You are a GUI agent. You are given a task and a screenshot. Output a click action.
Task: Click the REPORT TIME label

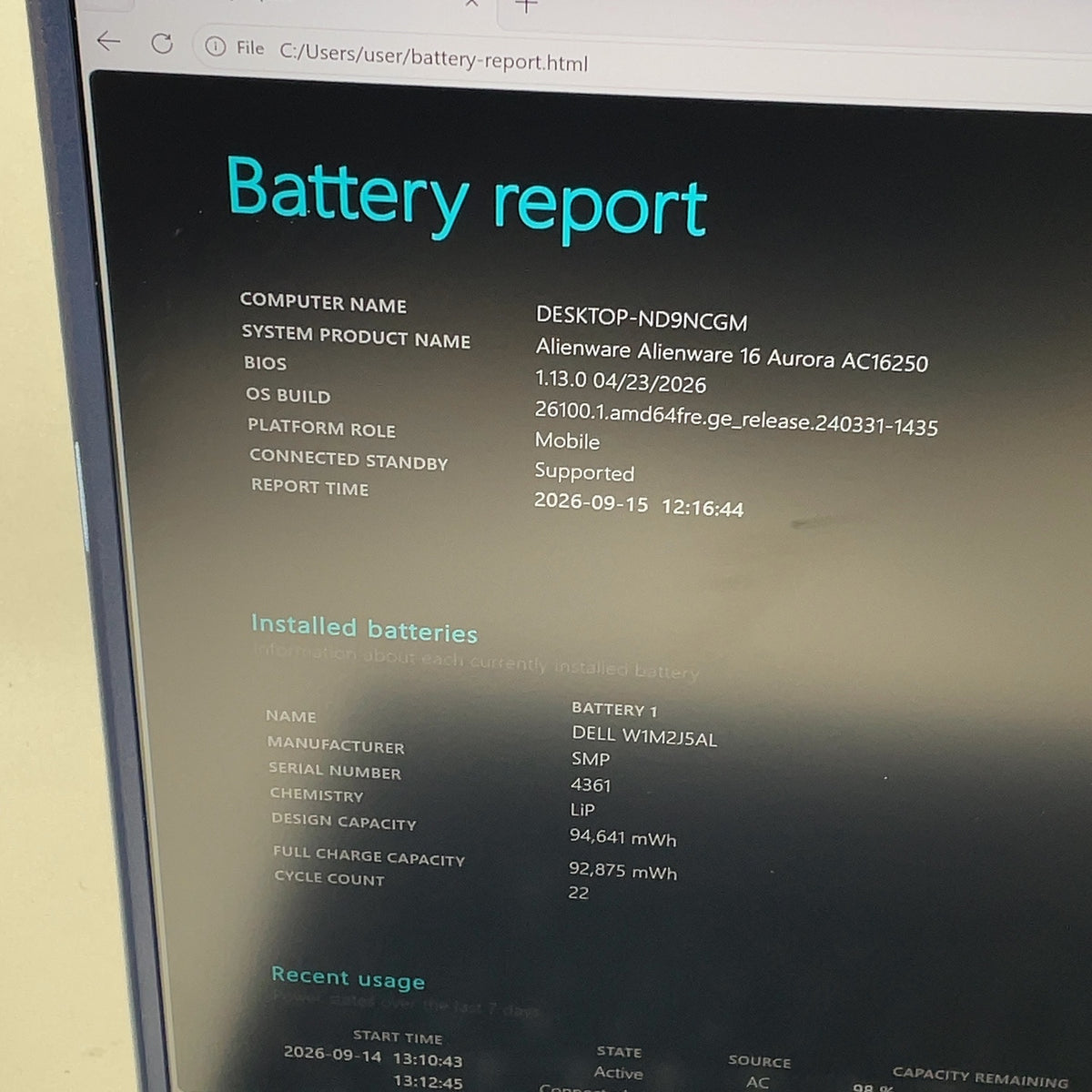point(309,487)
